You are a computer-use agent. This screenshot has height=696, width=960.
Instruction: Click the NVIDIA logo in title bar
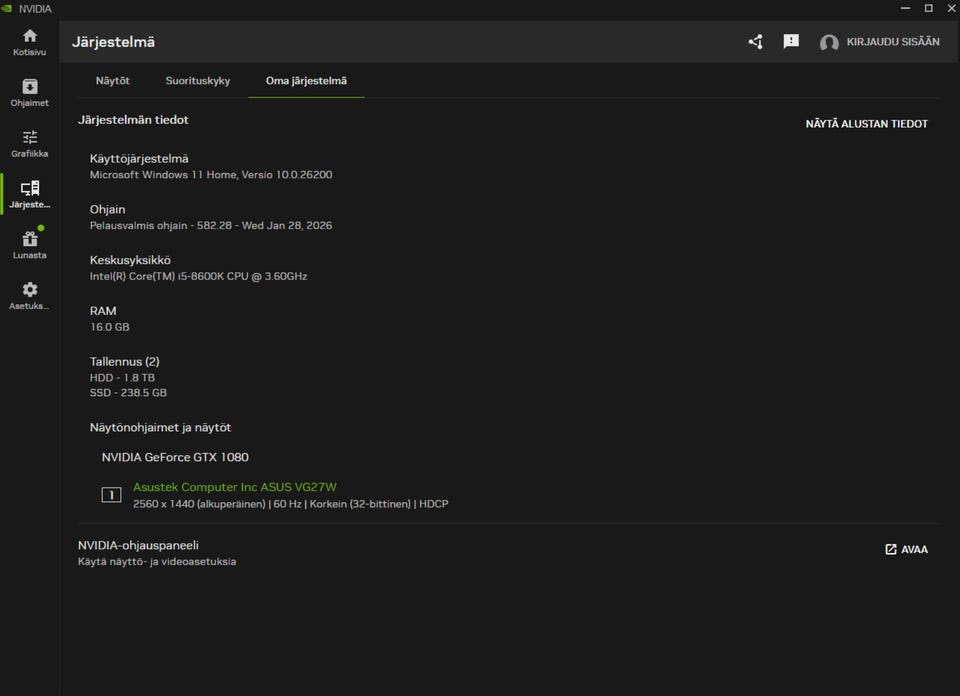(8, 8)
